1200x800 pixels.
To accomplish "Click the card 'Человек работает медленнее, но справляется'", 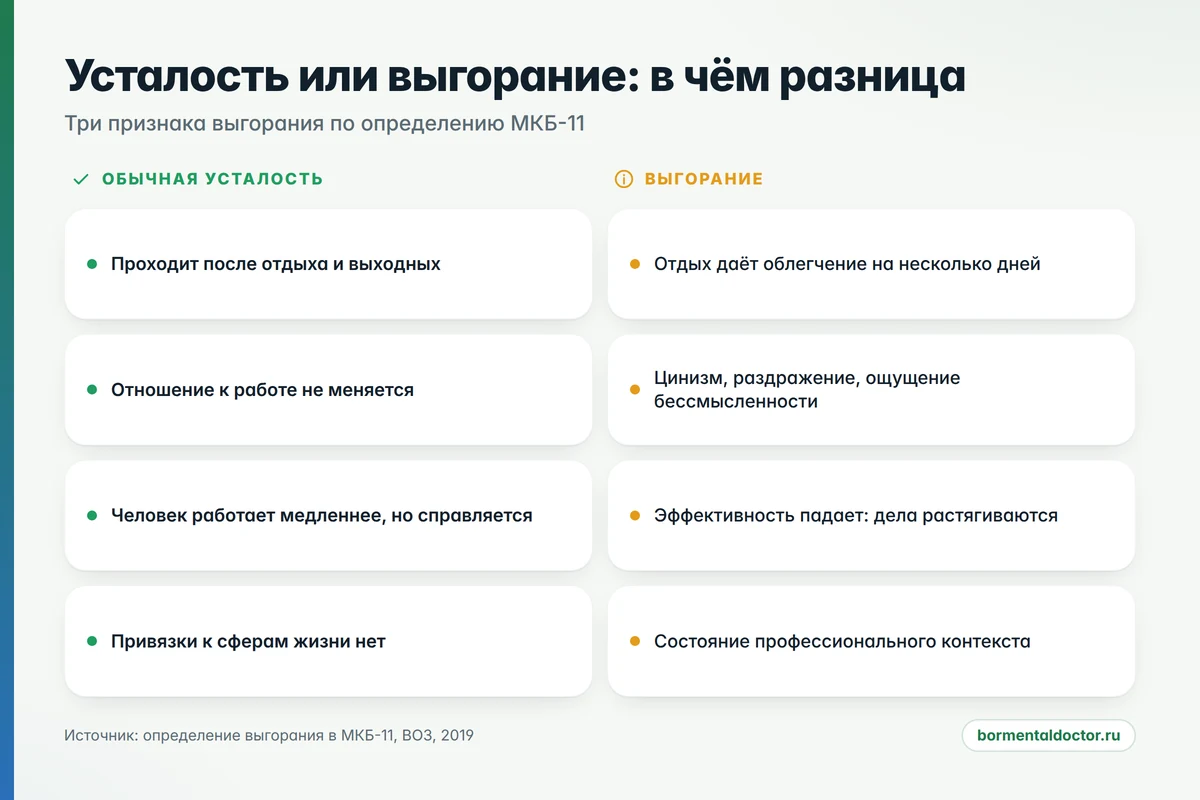I will (328, 516).
